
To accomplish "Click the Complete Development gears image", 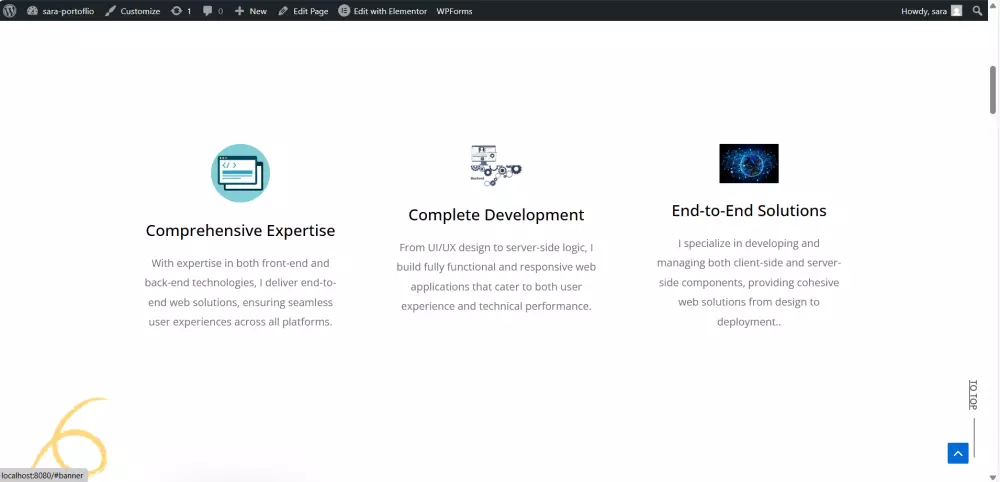I will click(496, 165).
